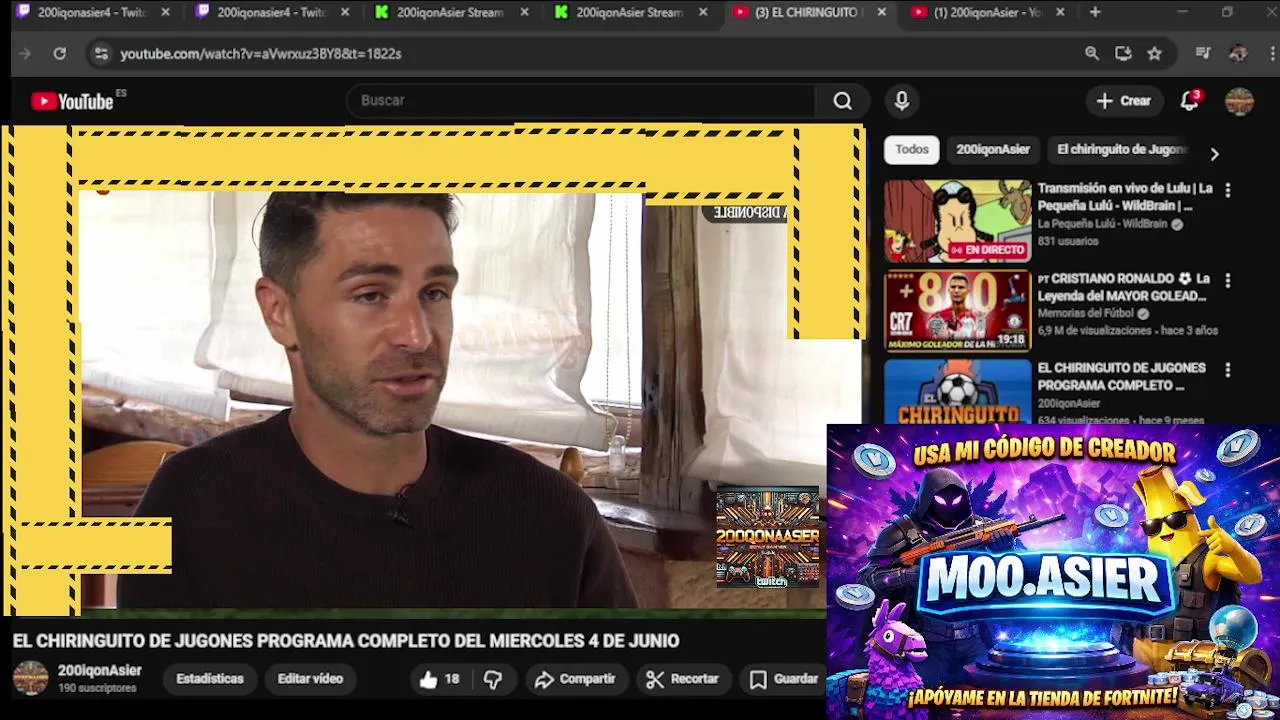The height and width of the screenshot is (720, 1280).
Task: Click the CR7 máximo goleador thumbnail
Action: [x=957, y=311]
